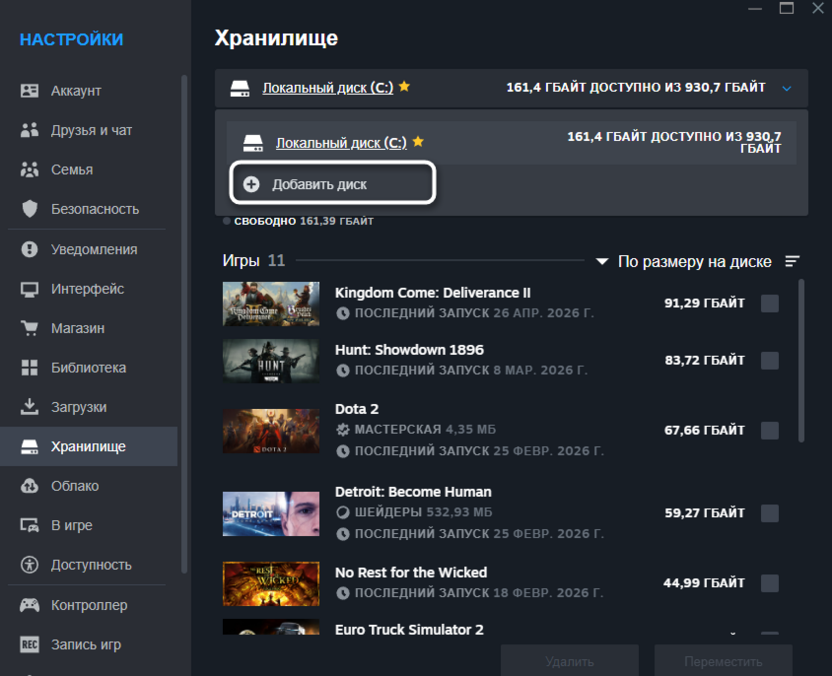Click the No Rest for the Wicked thumbnail

coord(271,584)
